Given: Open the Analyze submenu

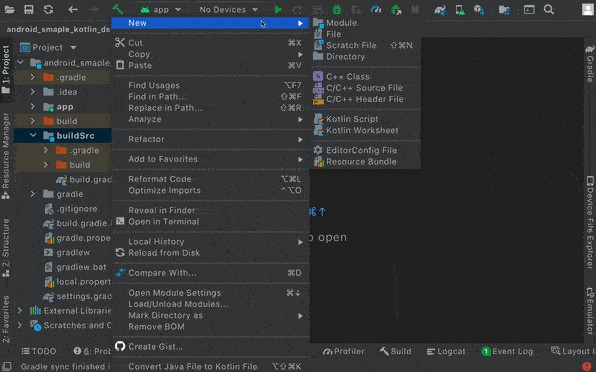Looking at the screenshot, I should [210, 119].
